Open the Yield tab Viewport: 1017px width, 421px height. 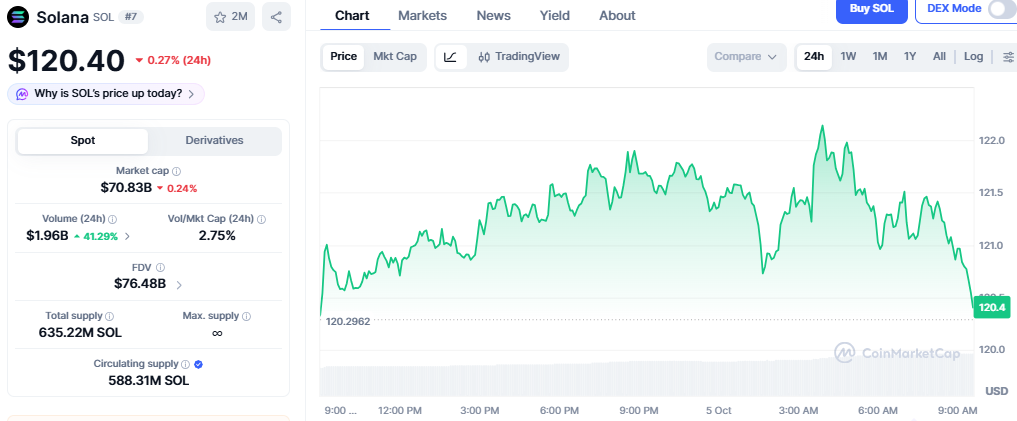coord(555,16)
